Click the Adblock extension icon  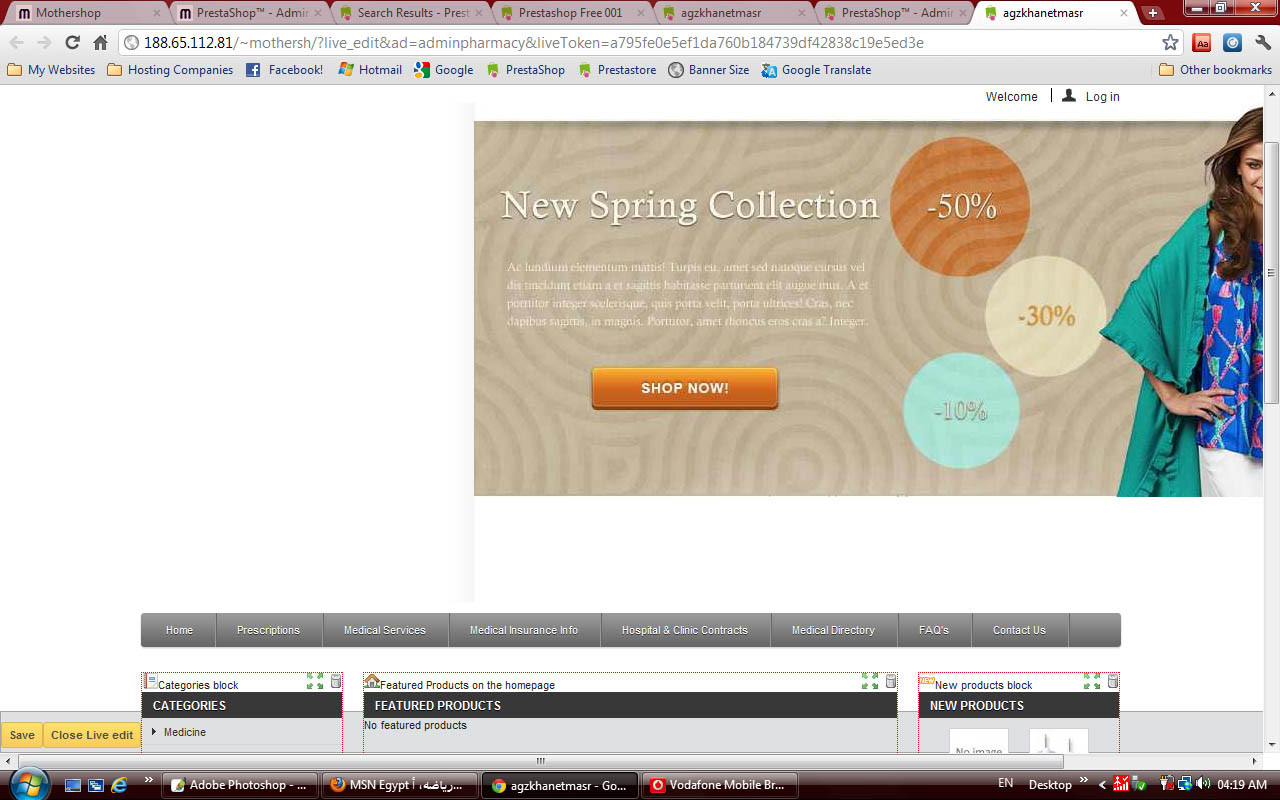click(1202, 43)
